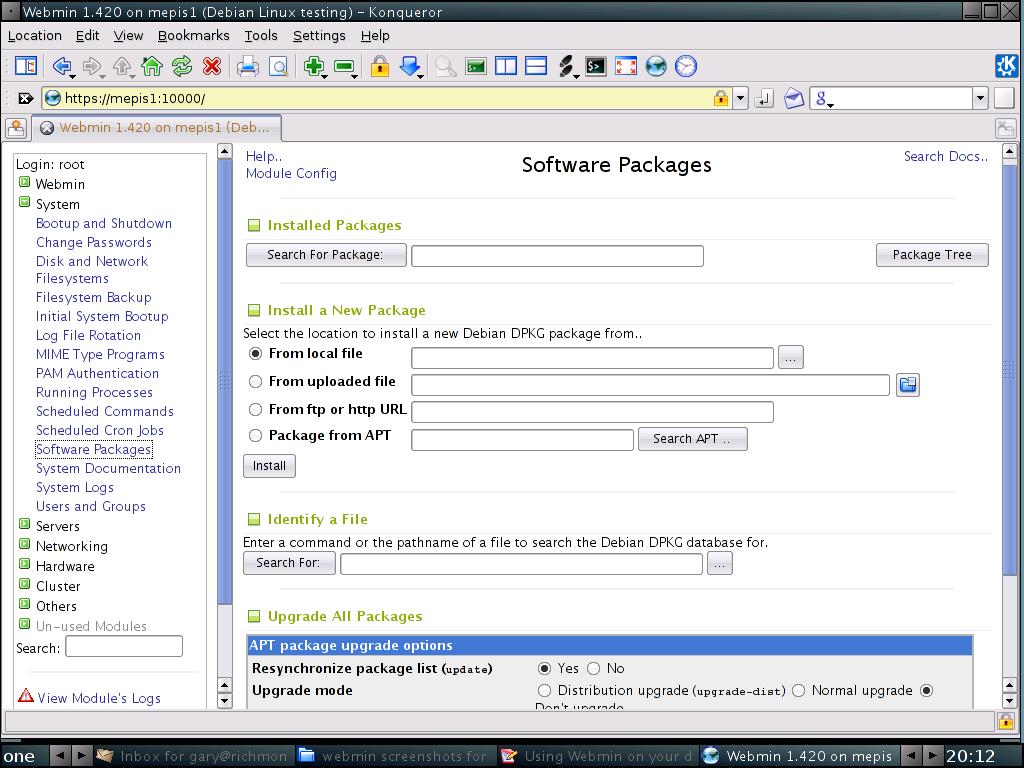The height and width of the screenshot is (768, 1024).
Task: Set Resynchronize package list to No
Action: click(593, 668)
